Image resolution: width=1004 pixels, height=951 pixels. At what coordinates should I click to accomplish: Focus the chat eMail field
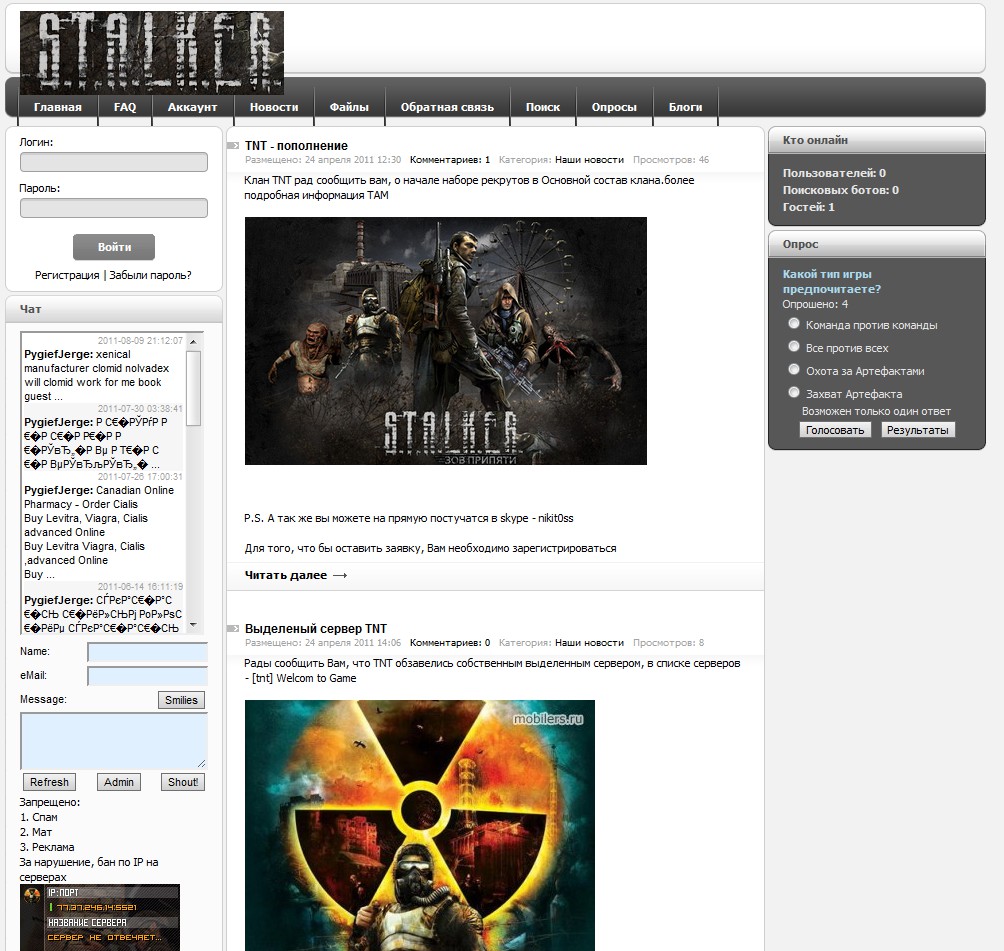point(147,676)
